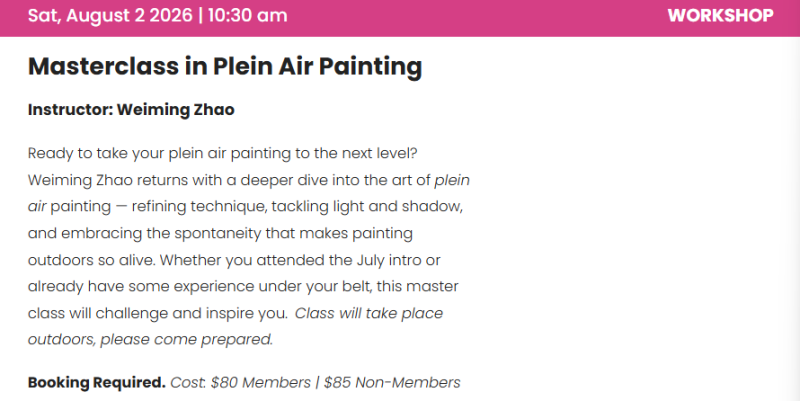
Task: Open the Masterclass in Plein Air Painting title
Action: pos(225,67)
